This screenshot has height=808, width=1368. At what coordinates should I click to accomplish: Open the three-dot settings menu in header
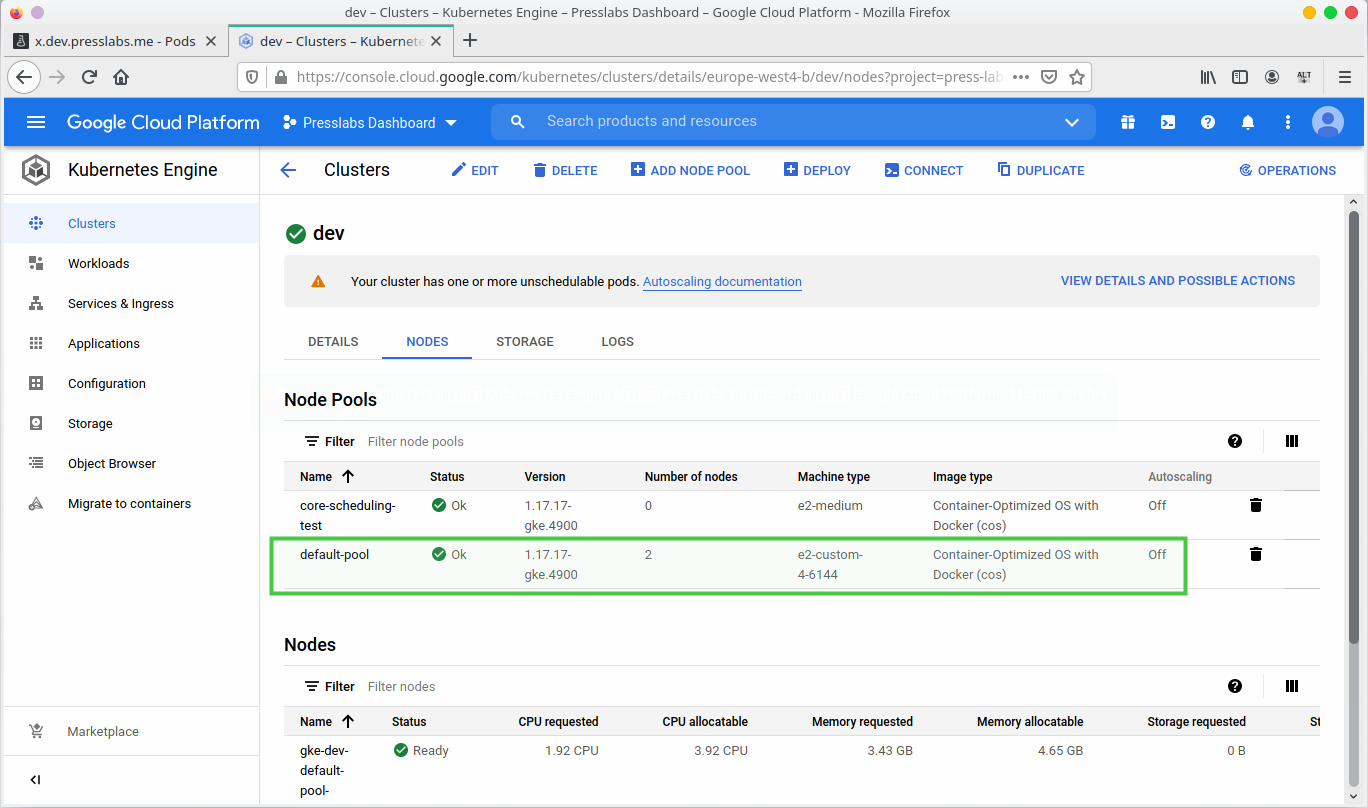pyautogui.click(x=1288, y=122)
